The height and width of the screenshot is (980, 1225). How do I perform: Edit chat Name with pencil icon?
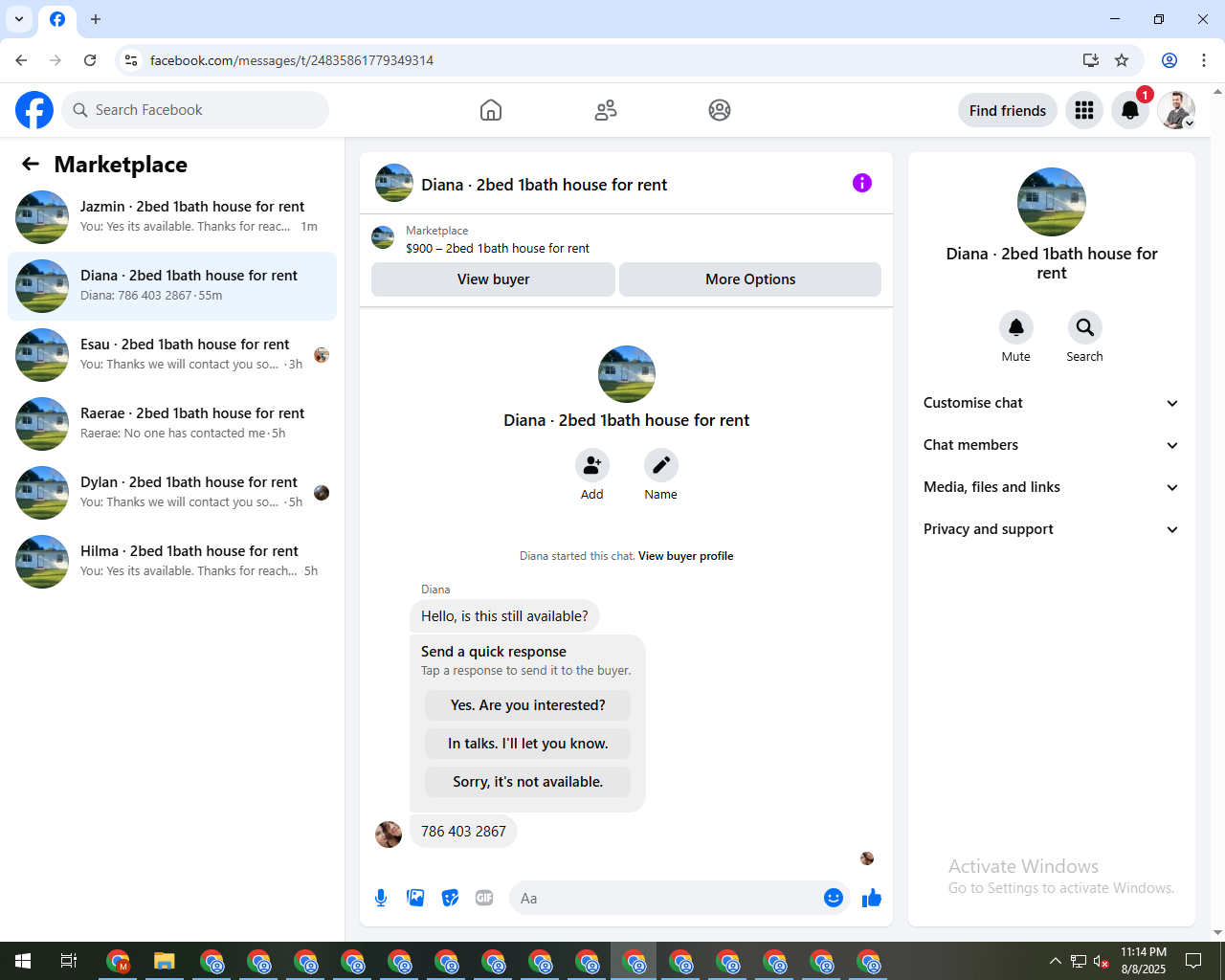coord(661,465)
